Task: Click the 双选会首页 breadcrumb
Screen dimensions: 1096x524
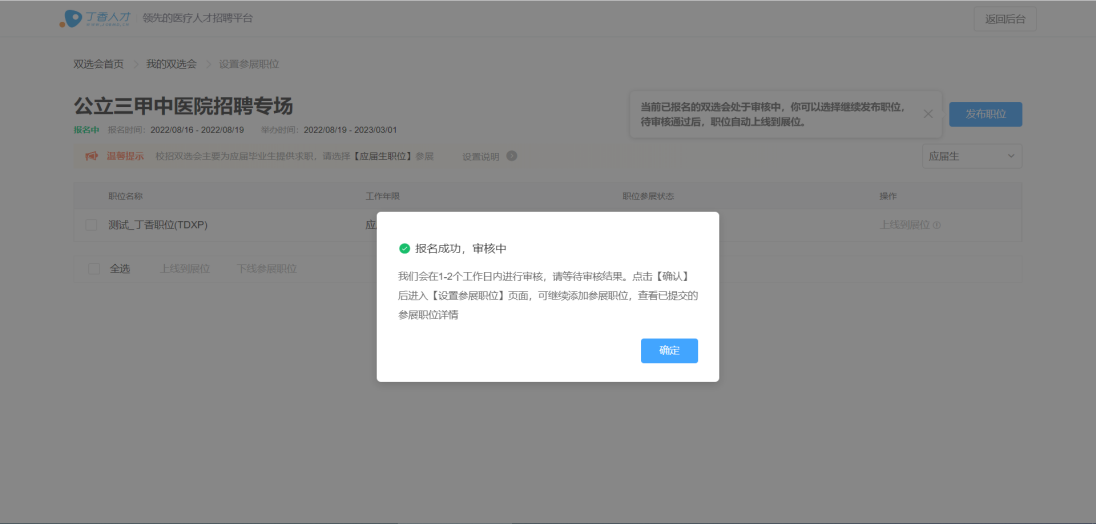Action: [98, 64]
